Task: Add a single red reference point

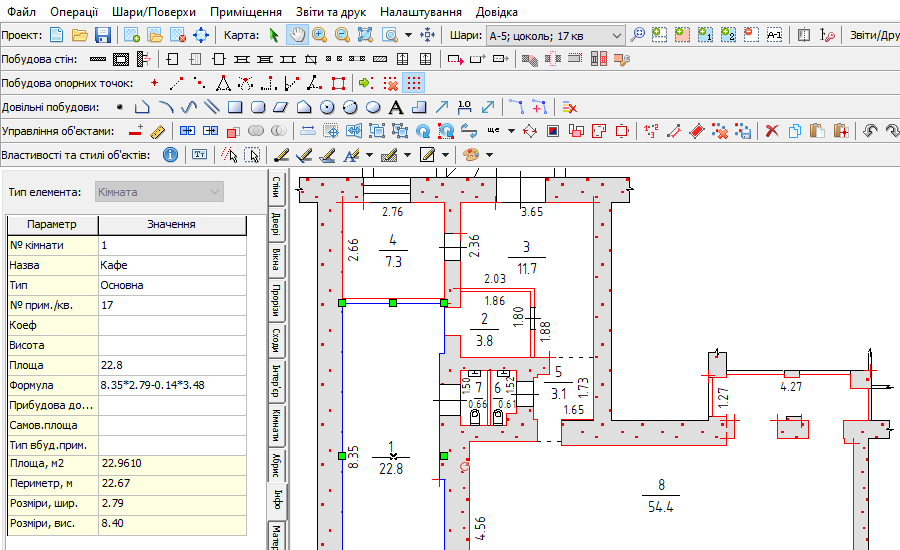Action: coord(154,83)
